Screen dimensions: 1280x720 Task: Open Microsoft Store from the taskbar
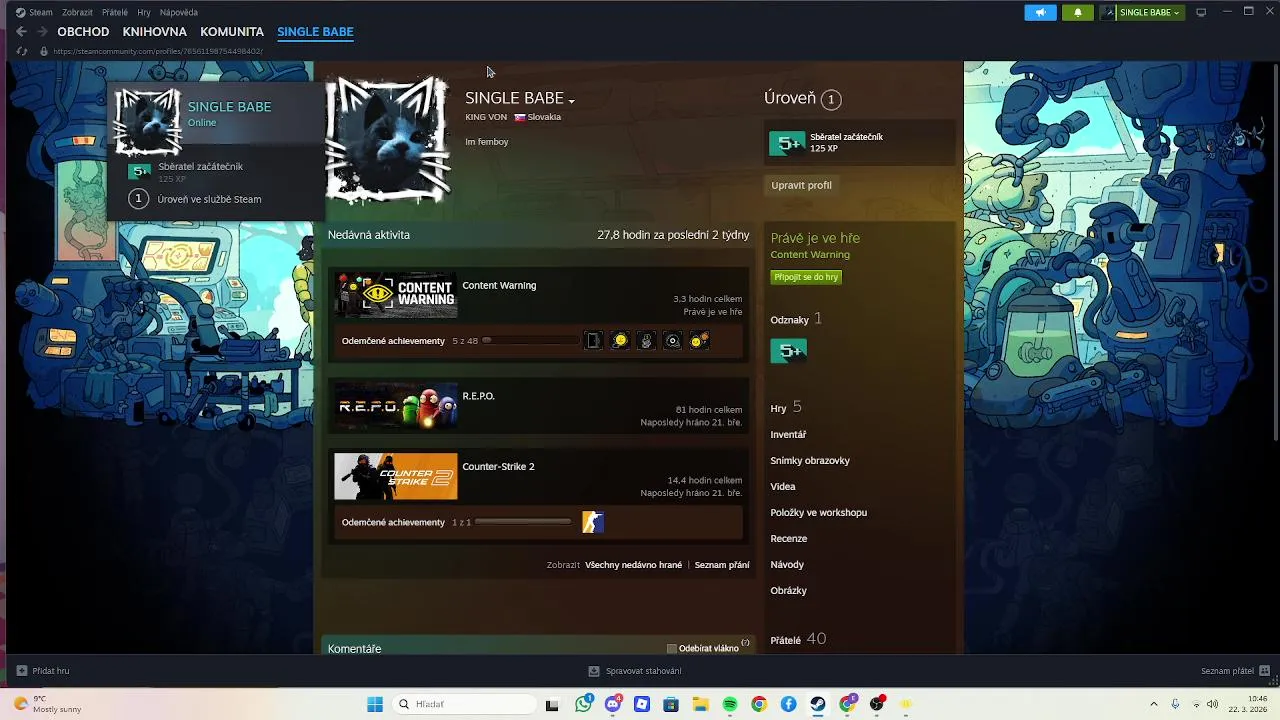click(671, 704)
